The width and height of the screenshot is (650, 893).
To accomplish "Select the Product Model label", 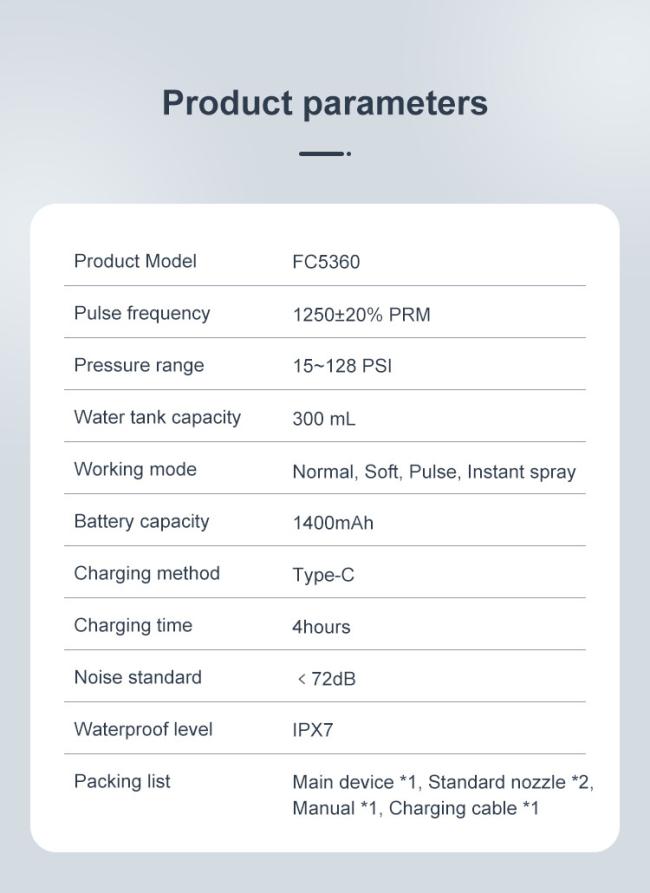I will [135, 261].
